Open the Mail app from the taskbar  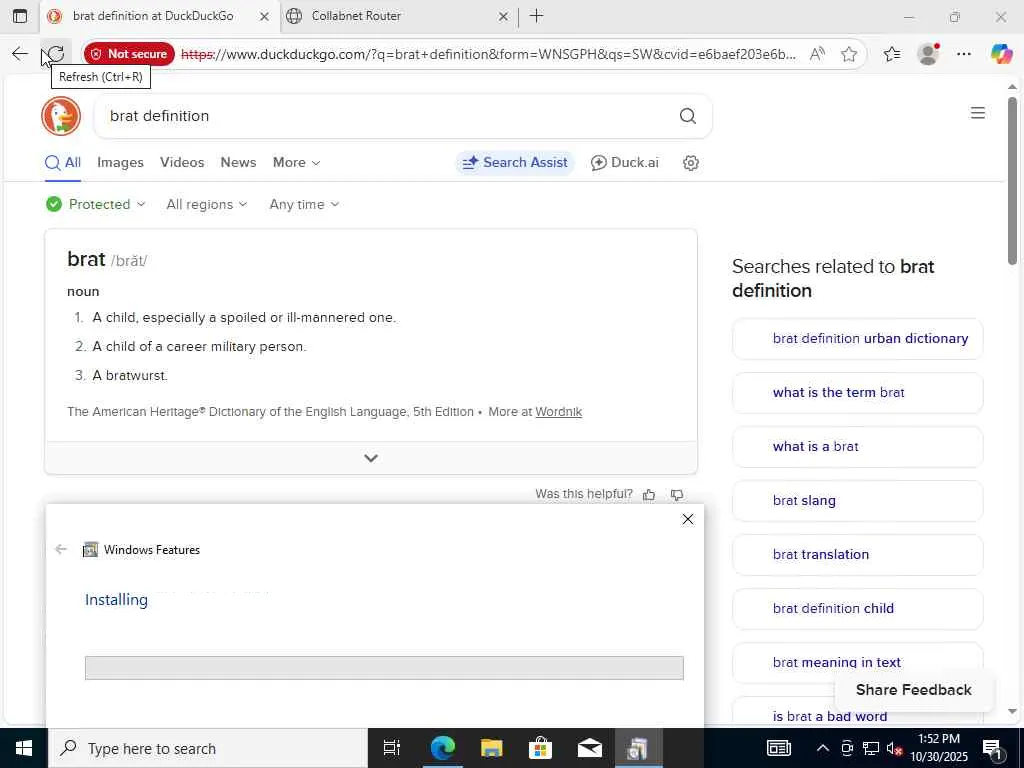(x=589, y=748)
